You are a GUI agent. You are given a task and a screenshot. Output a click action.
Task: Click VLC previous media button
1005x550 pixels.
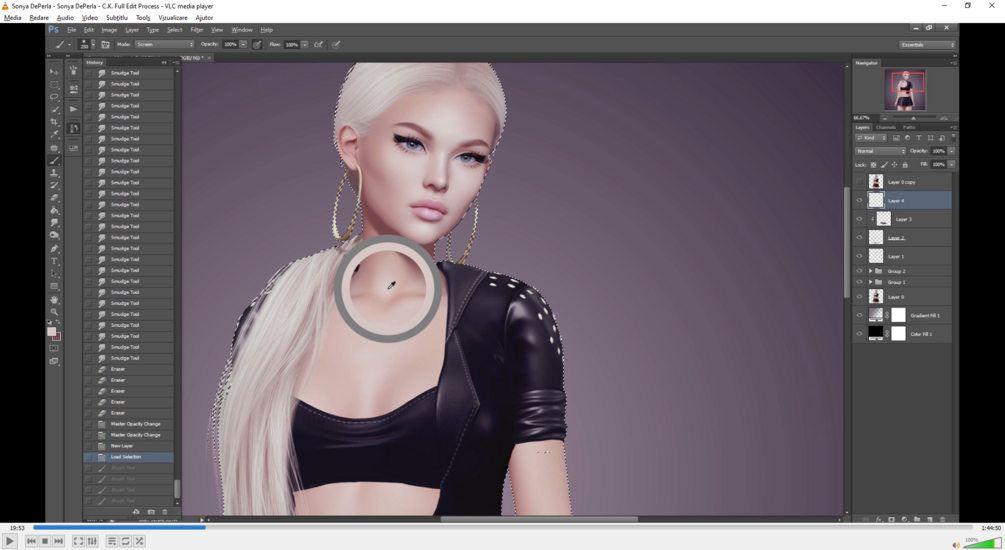31,541
